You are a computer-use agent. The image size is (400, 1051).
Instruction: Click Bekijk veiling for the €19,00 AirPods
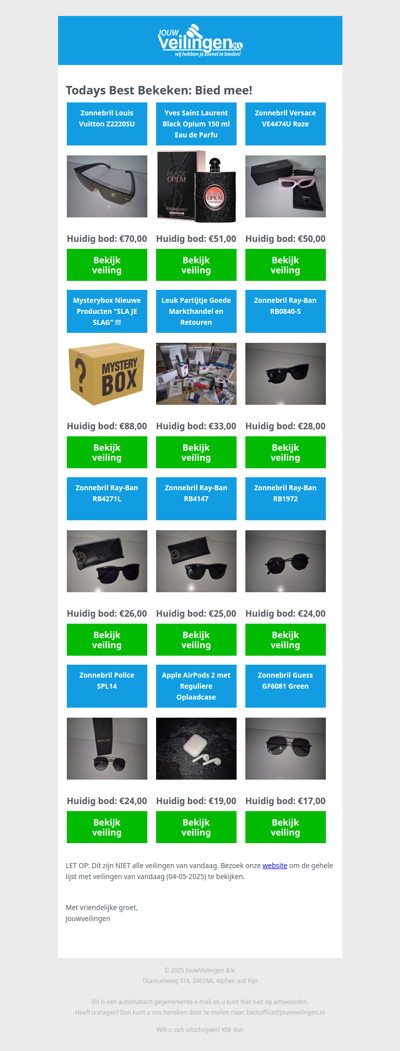point(196,827)
